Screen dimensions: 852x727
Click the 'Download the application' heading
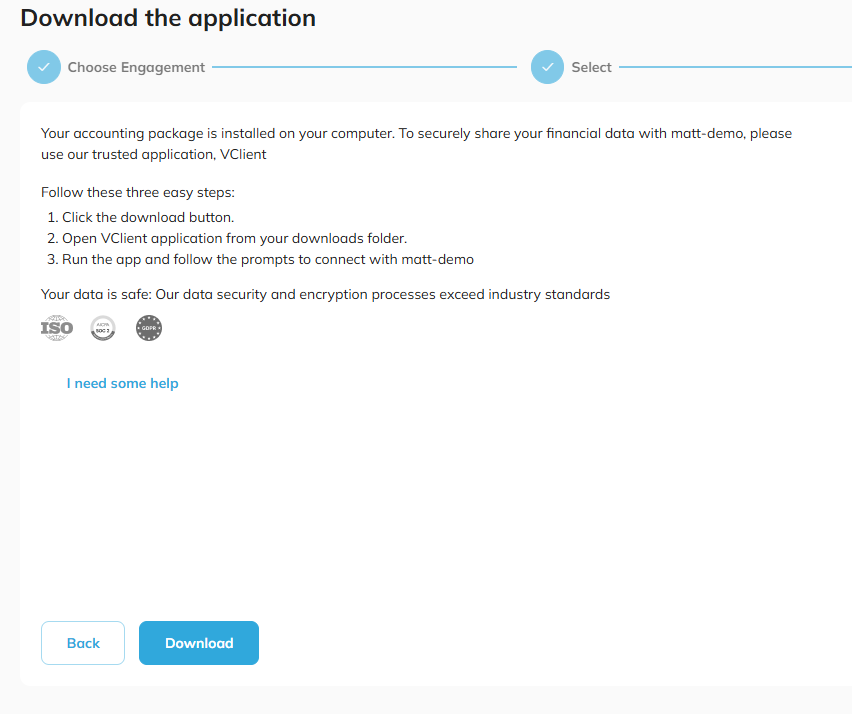pyautogui.click(x=168, y=18)
